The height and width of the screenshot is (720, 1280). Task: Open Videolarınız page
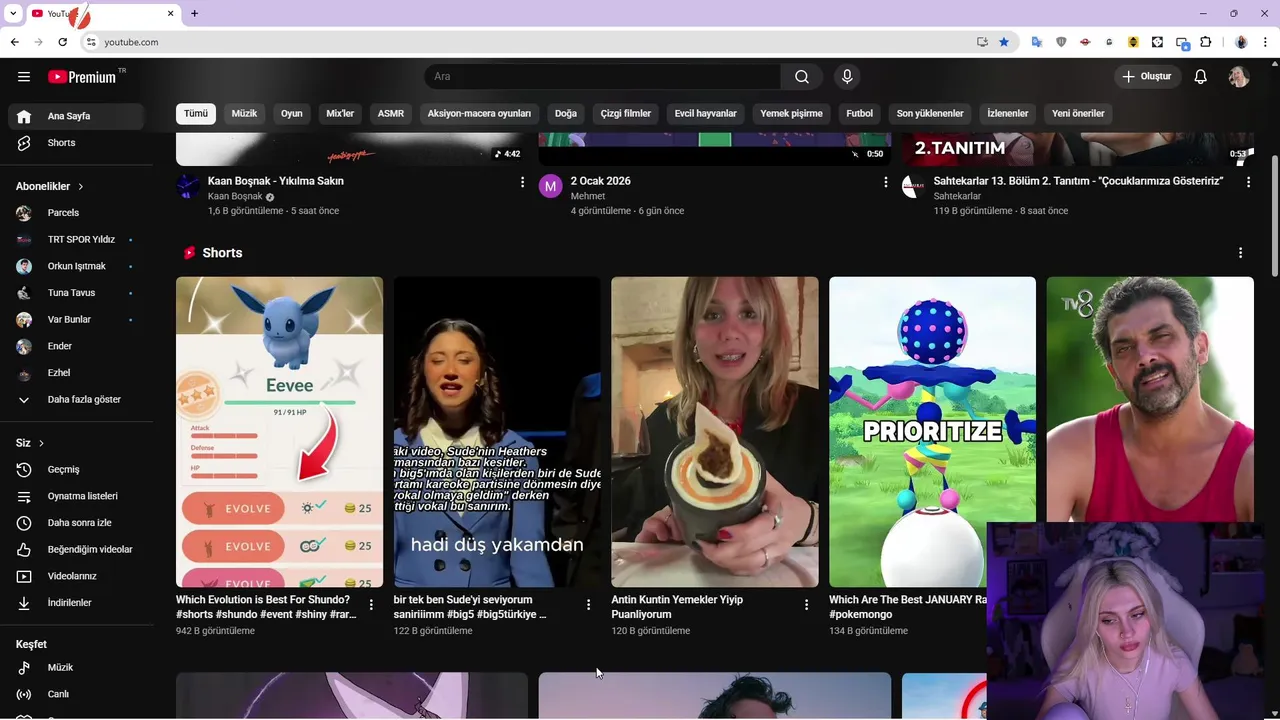click(76, 576)
